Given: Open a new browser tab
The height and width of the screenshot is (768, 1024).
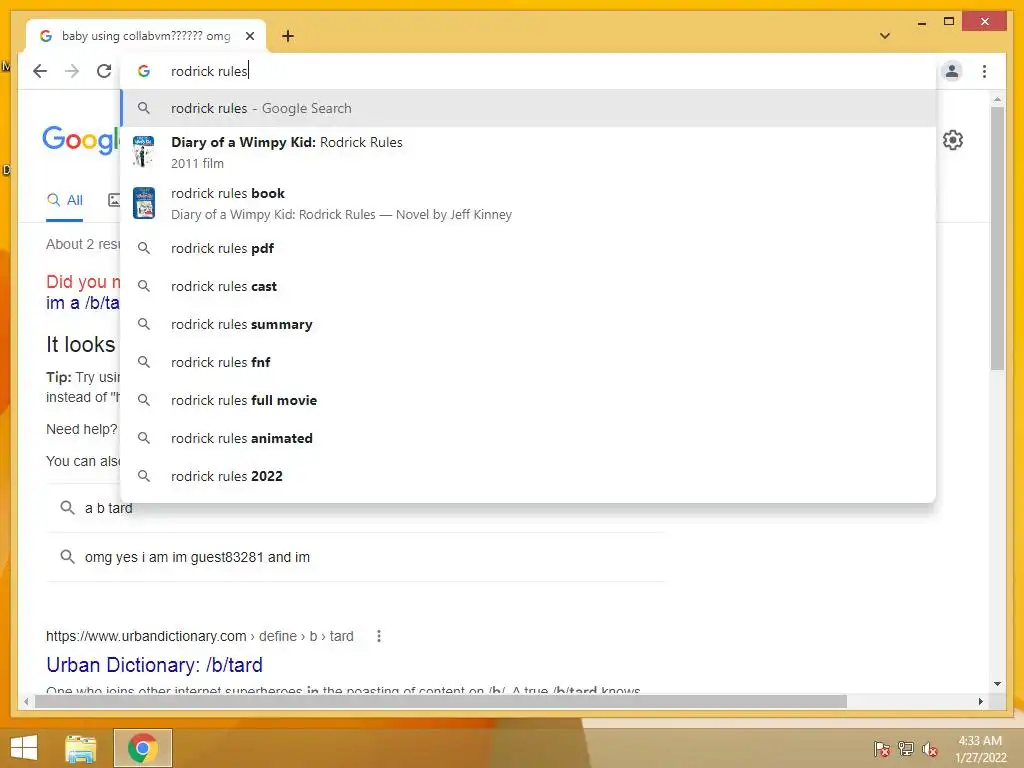Looking at the screenshot, I should [x=288, y=36].
